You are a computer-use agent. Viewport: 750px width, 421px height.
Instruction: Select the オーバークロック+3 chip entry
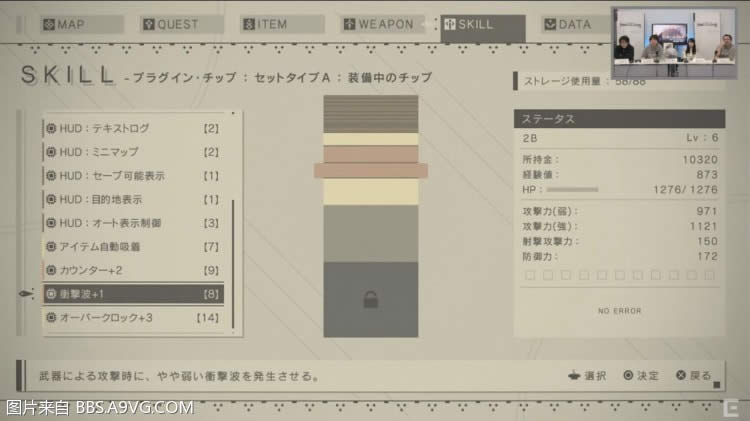(134, 318)
